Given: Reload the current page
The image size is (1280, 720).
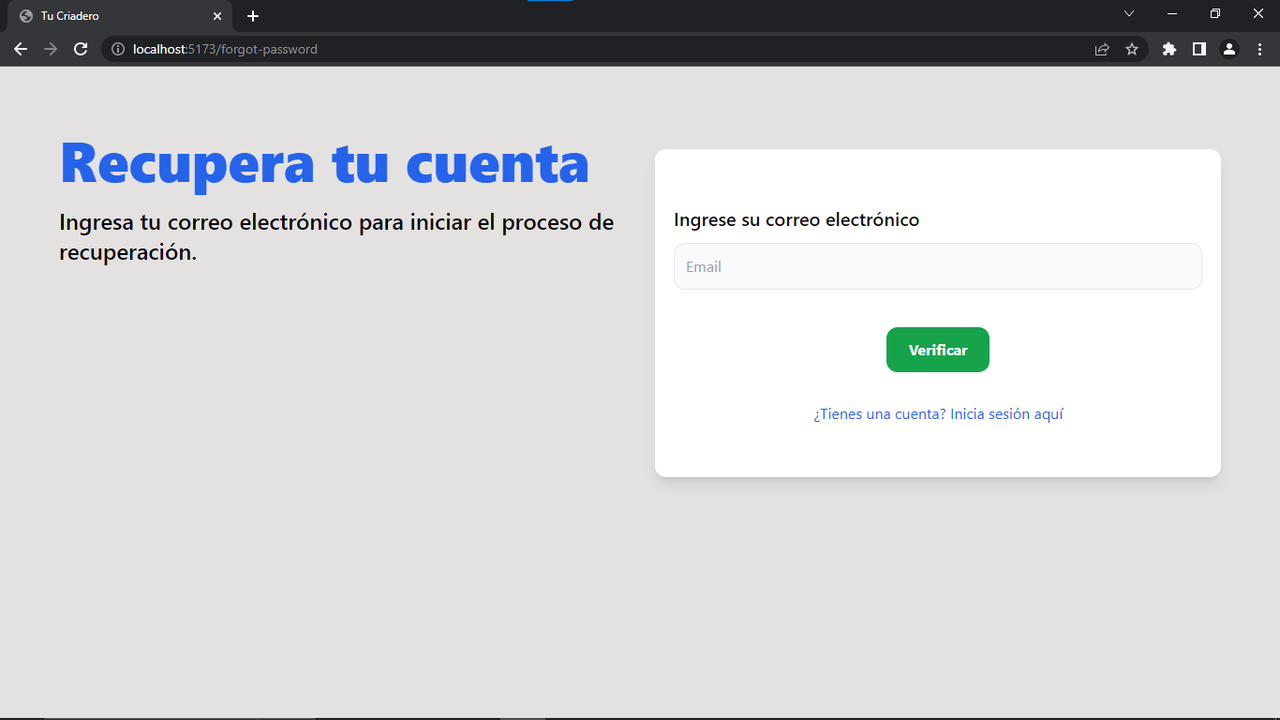Looking at the screenshot, I should [x=80, y=48].
